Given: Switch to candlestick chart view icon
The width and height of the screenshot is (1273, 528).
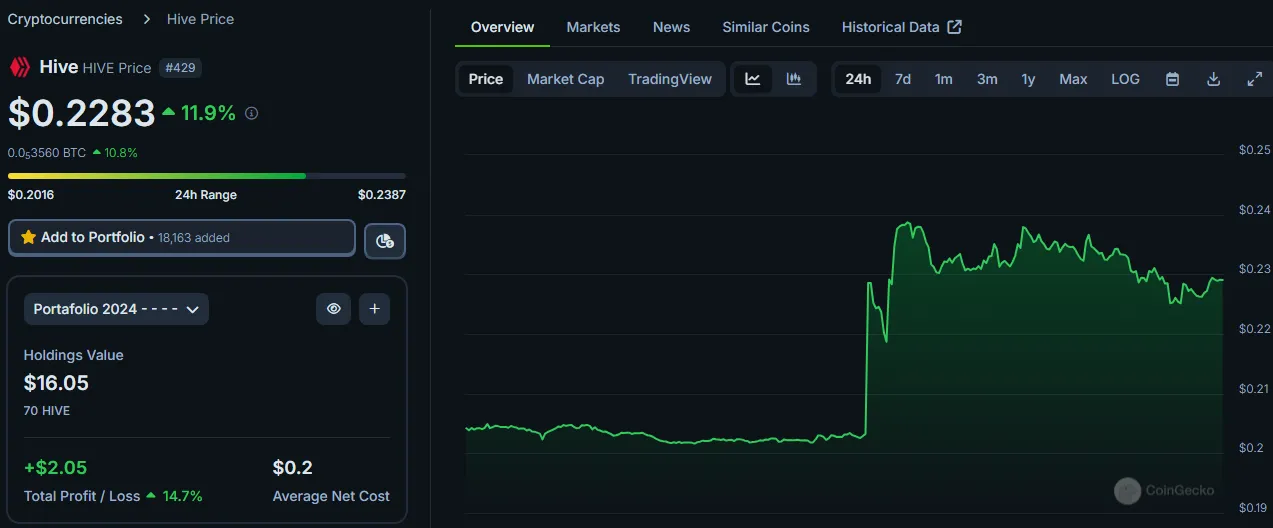Looking at the screenshot, I should coord(794,79).
